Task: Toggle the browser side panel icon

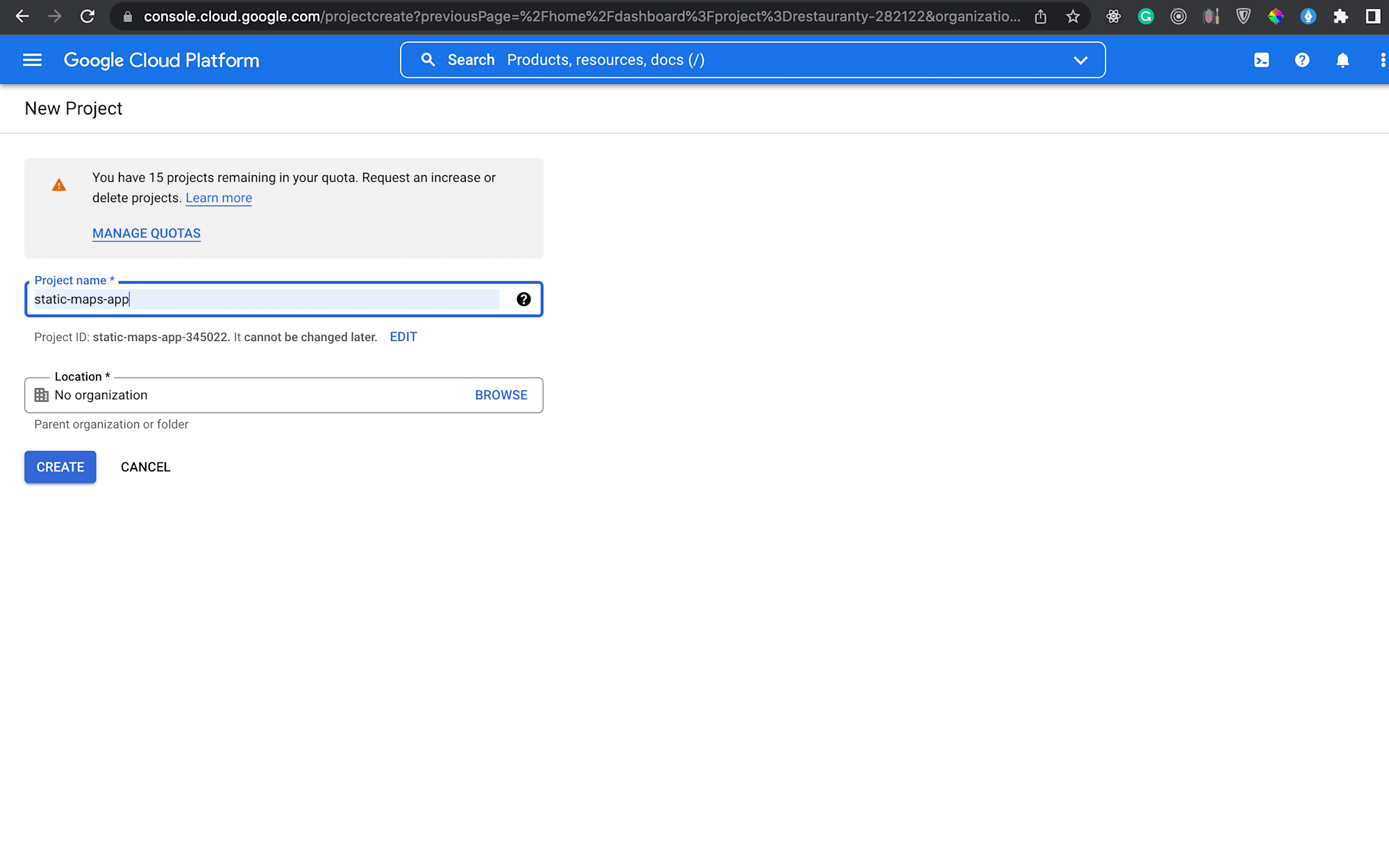Action: tap(1373, 17)
